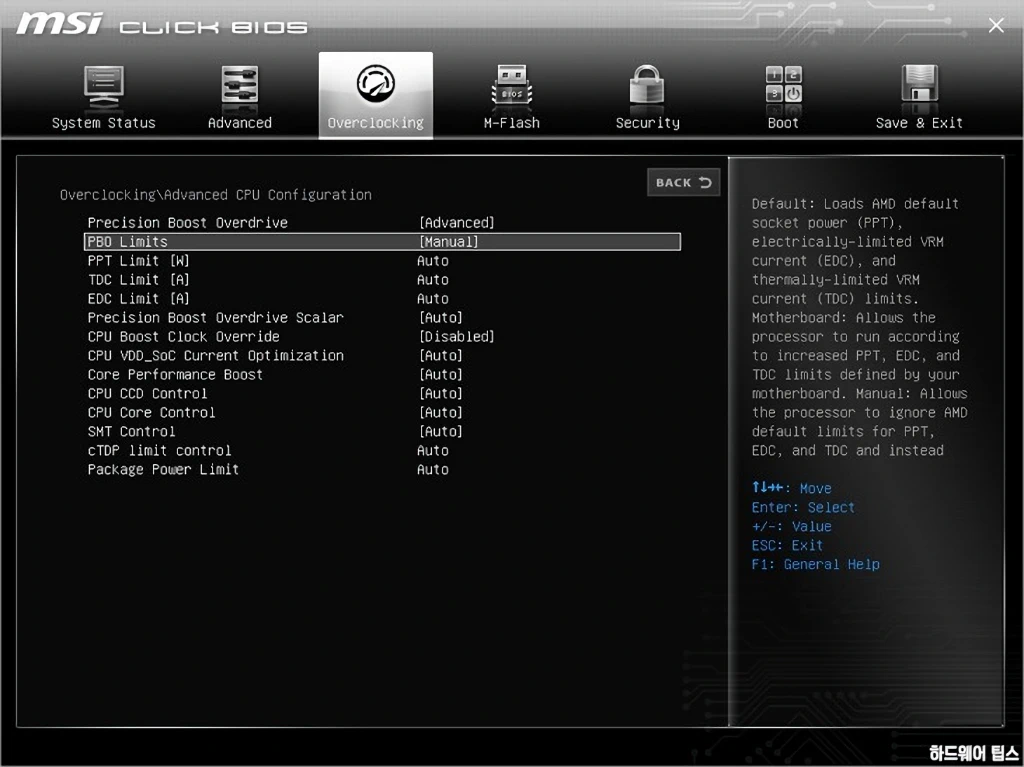The image size is (1024, 767).
Task: Open the Boot numbered keys icon
Action: click(783, 85)
